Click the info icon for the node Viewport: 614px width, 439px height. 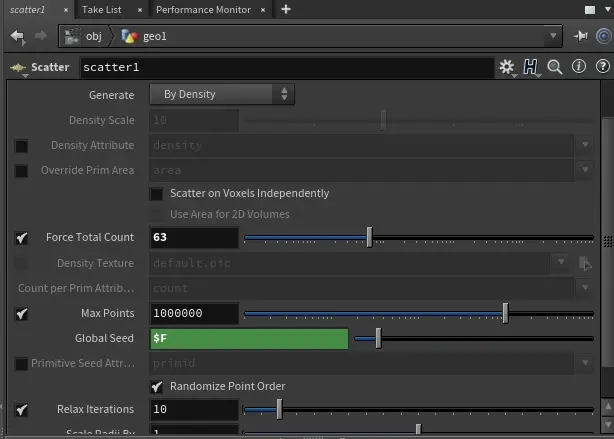578,67
